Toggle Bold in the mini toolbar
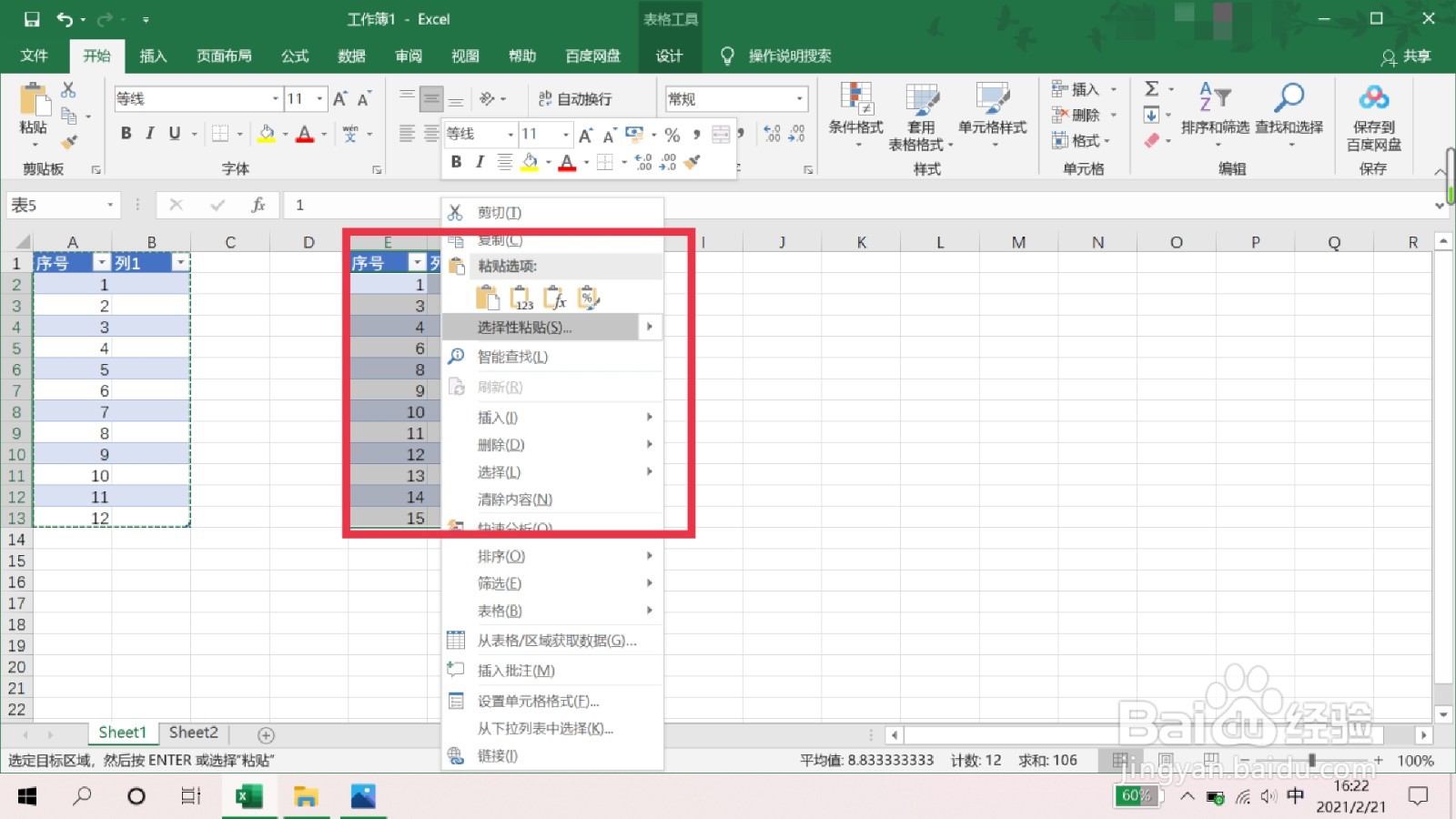Screen dimensions: 1456x819 (456, 162)
